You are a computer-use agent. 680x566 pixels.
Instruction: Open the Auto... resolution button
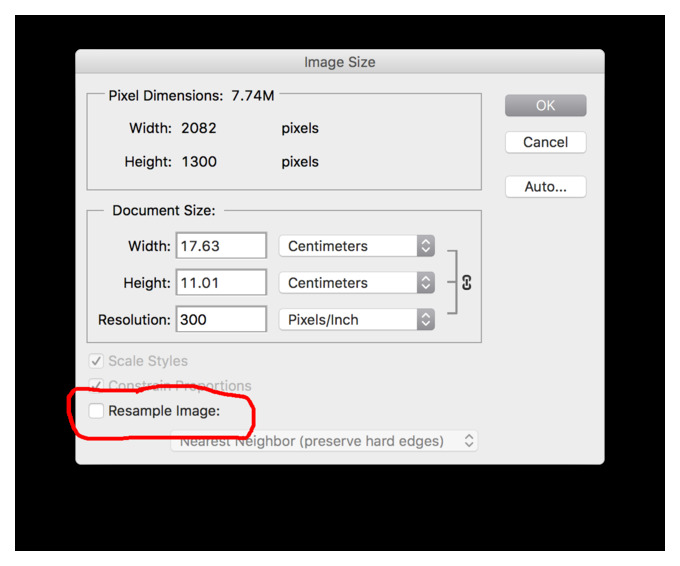[x=546, y=186]
